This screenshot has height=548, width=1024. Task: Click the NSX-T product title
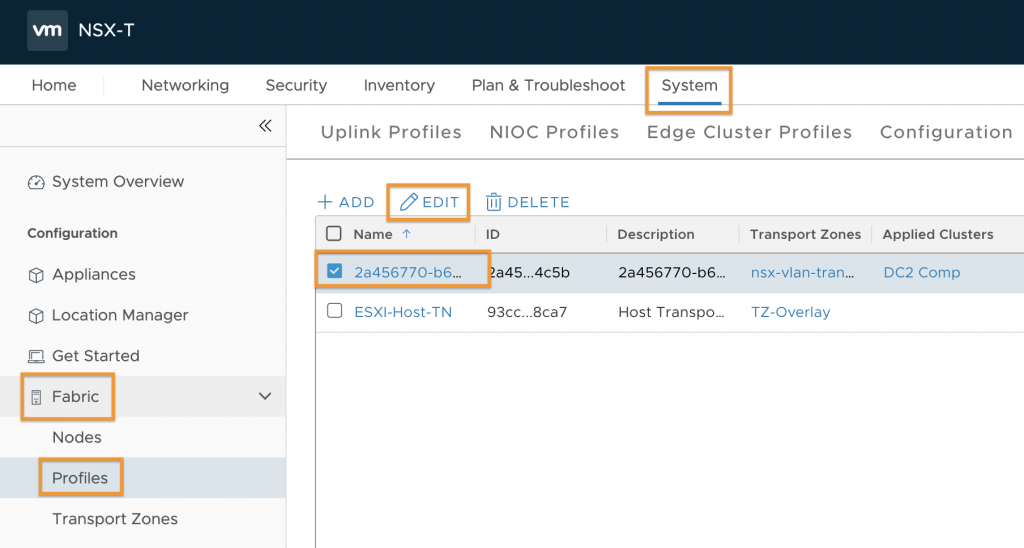(106, 30)
